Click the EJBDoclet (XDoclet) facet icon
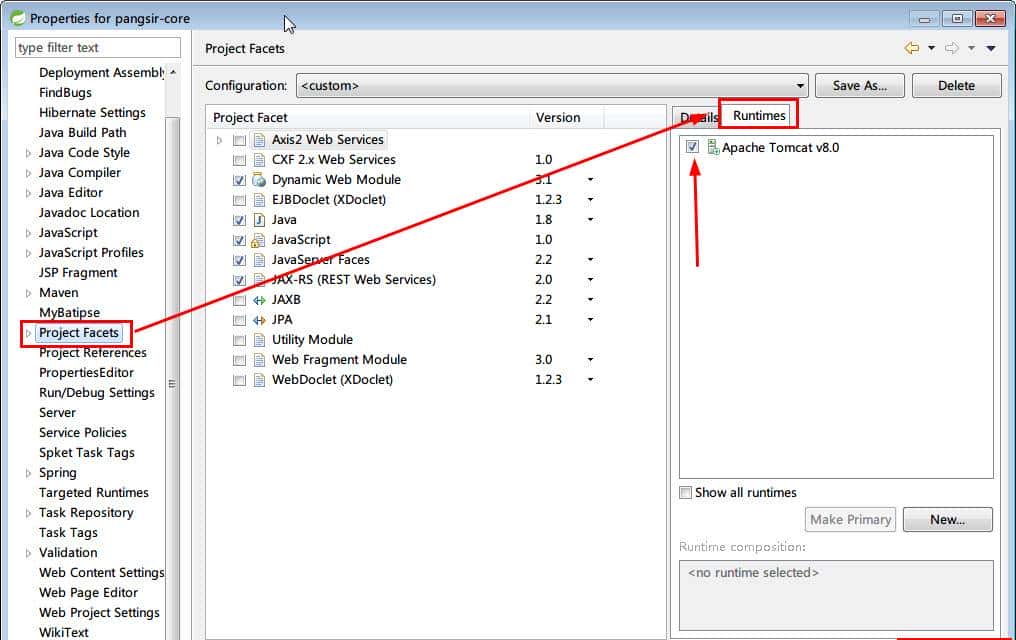1016x640 pixels. (x=259, y=200)
